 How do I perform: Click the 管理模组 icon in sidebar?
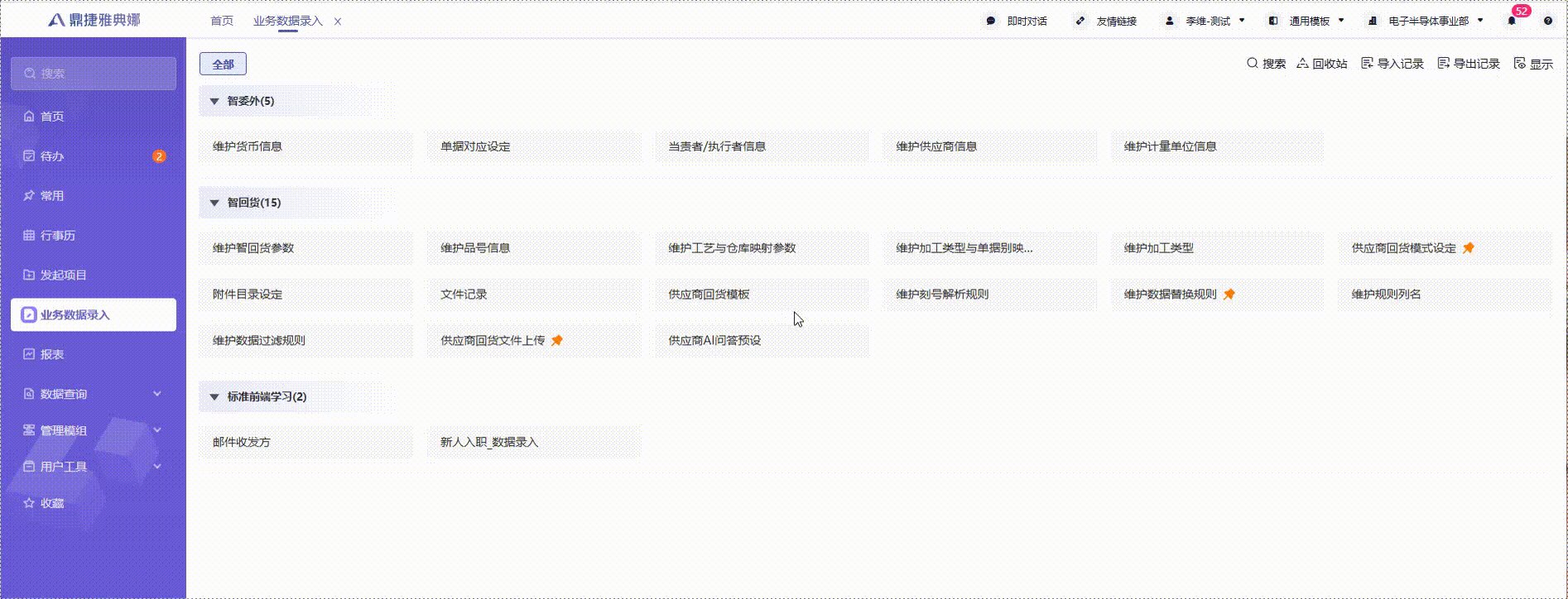pos(29,430)
